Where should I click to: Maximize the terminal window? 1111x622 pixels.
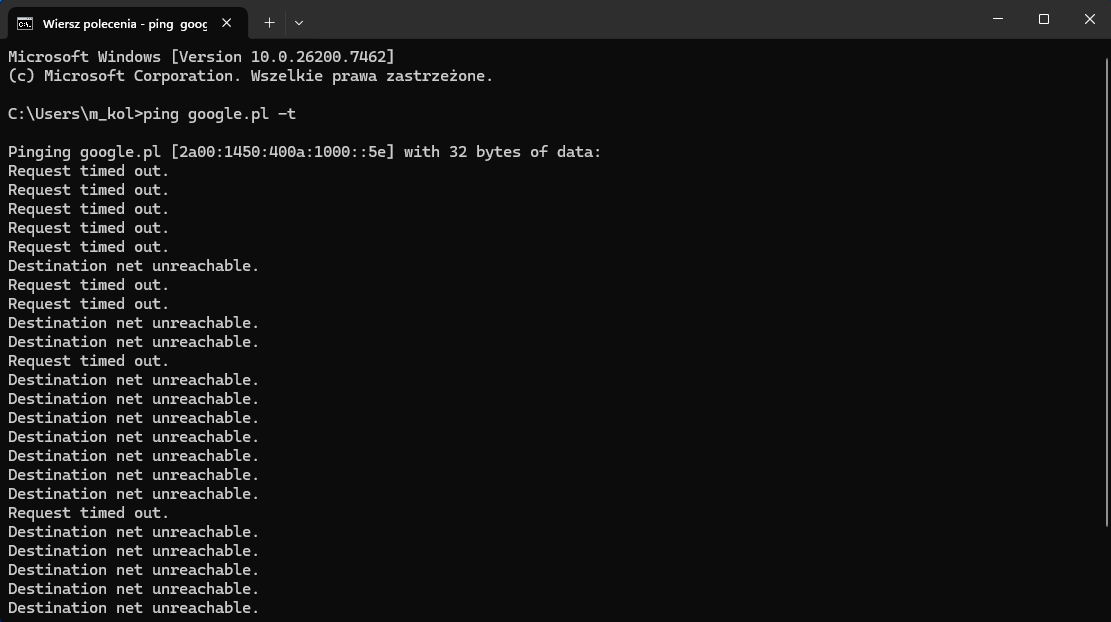(1044, 19)
